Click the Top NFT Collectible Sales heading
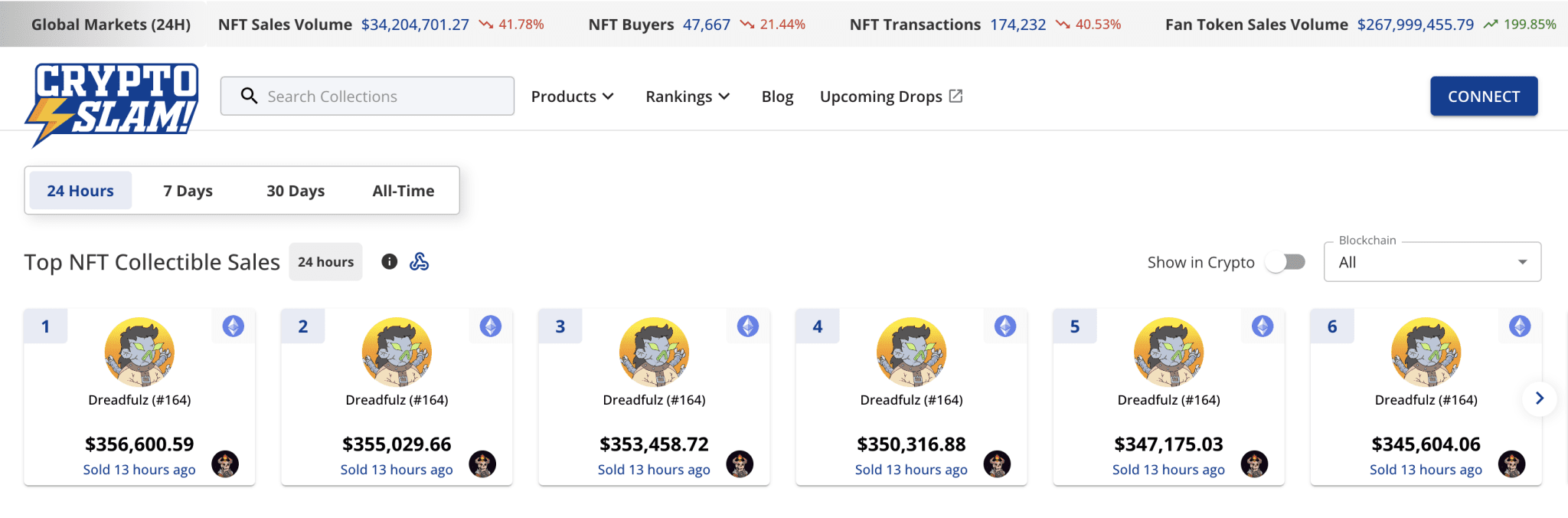 pos(152,262)
